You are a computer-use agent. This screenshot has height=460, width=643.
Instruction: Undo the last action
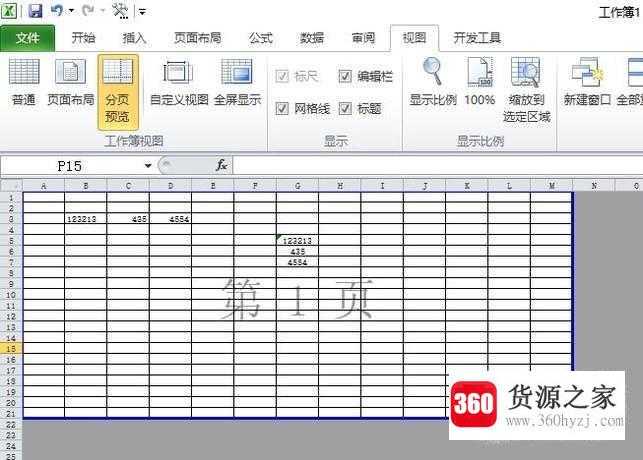(57, 11)
